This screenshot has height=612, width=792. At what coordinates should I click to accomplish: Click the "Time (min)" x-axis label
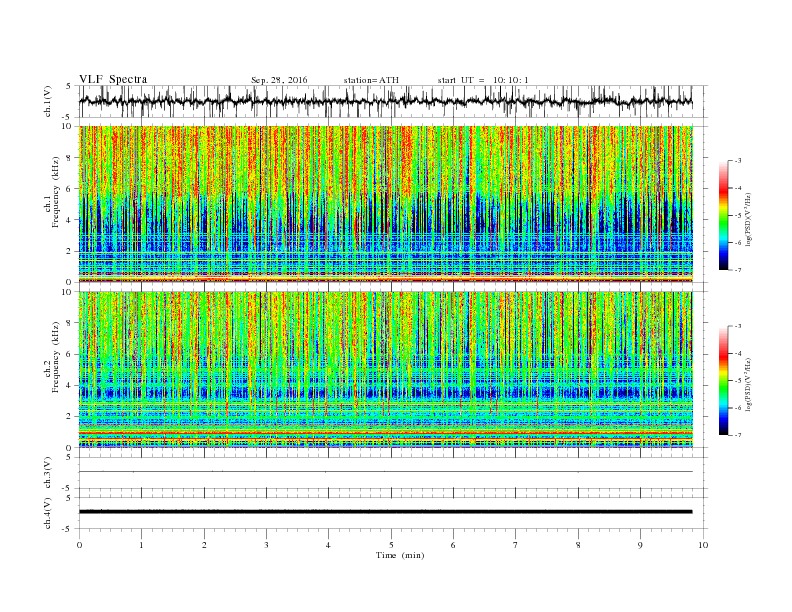(x=400, y=555)
